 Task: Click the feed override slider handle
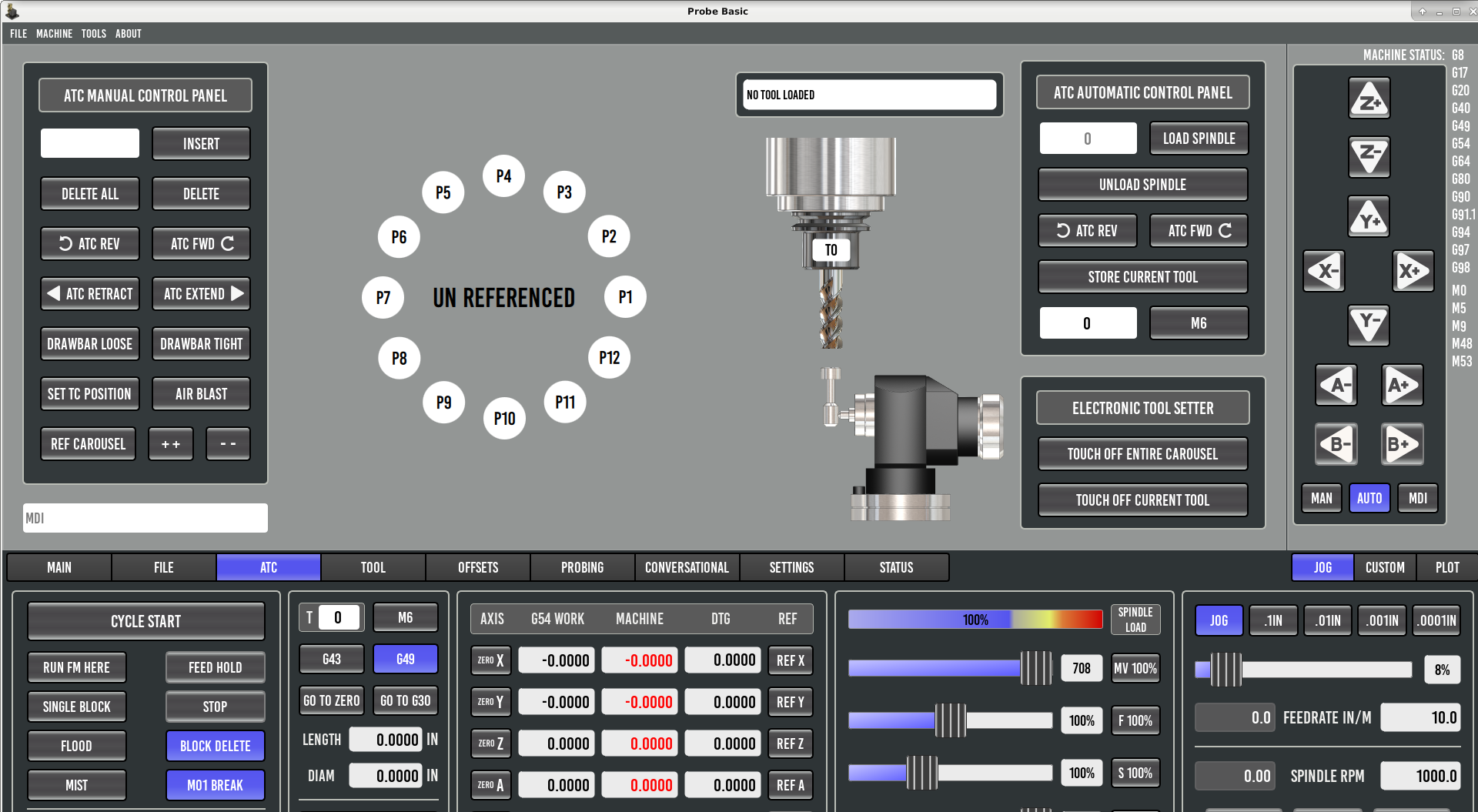[951, 720]
